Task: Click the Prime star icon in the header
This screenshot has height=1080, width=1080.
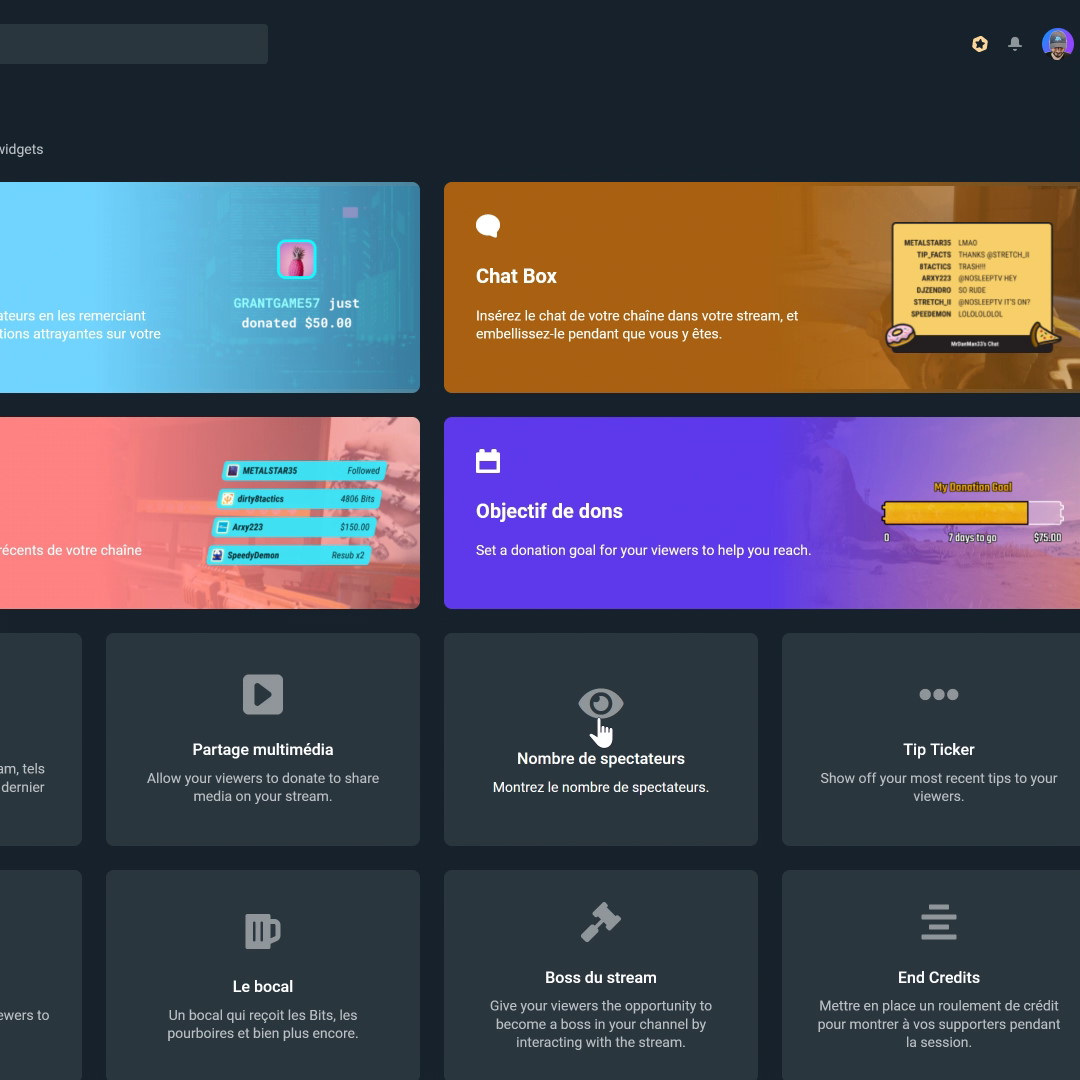Action: click(980, 44)
